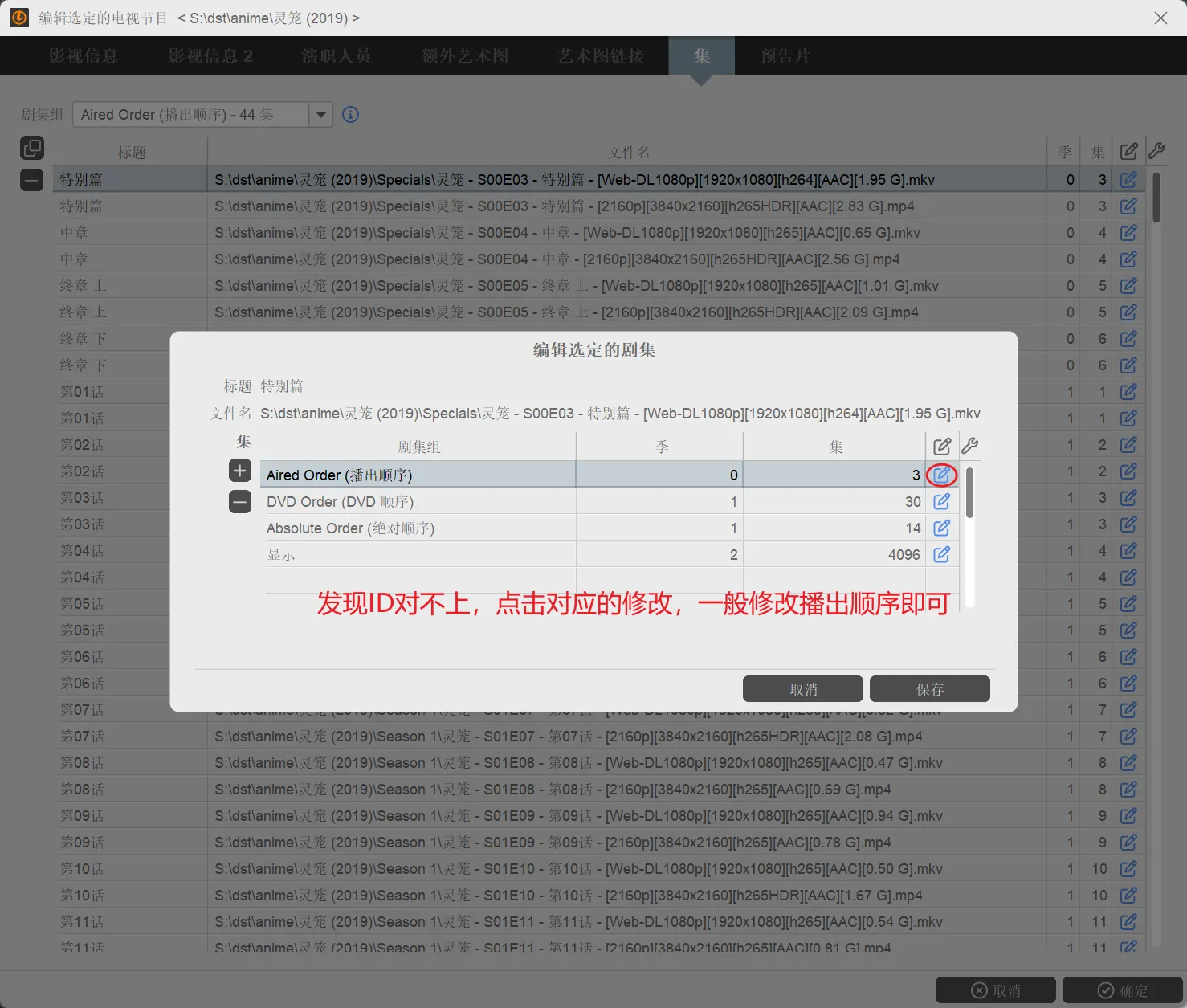Click the minus button in episode dialog
The height and width of the screenshot is (1008, 1187).
click(x=240, y=502)
